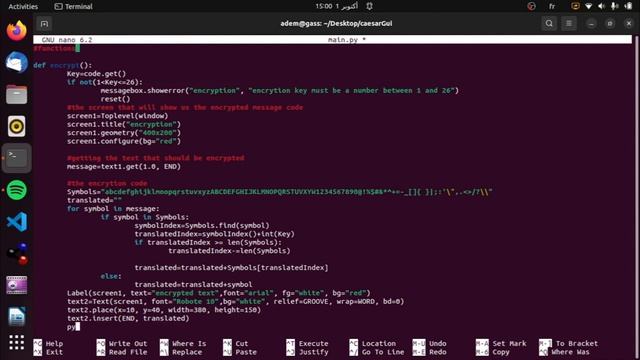Click the orange screen recorder tray icon
This screenshot has height=360, width=640.
(x=575, y=6)
